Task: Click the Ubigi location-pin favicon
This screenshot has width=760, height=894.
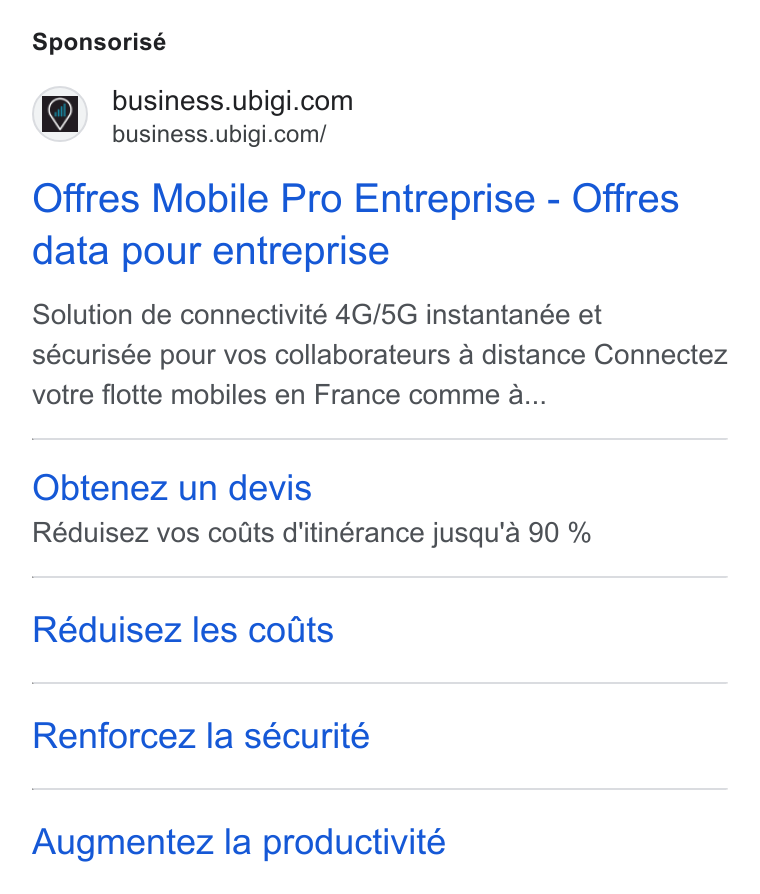Action: (60, 114)
